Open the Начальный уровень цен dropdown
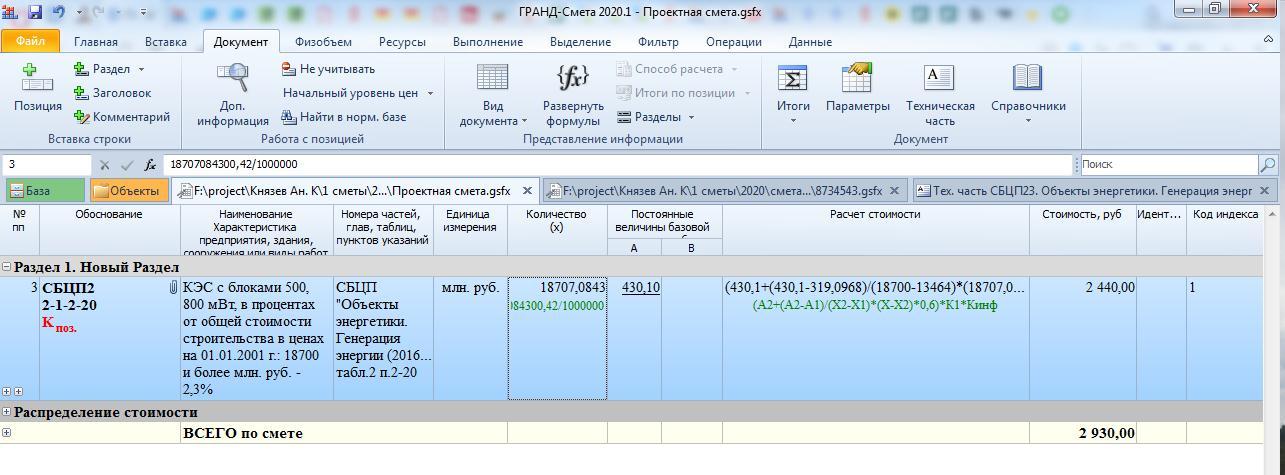1285x475 pixels. [358, 93]
